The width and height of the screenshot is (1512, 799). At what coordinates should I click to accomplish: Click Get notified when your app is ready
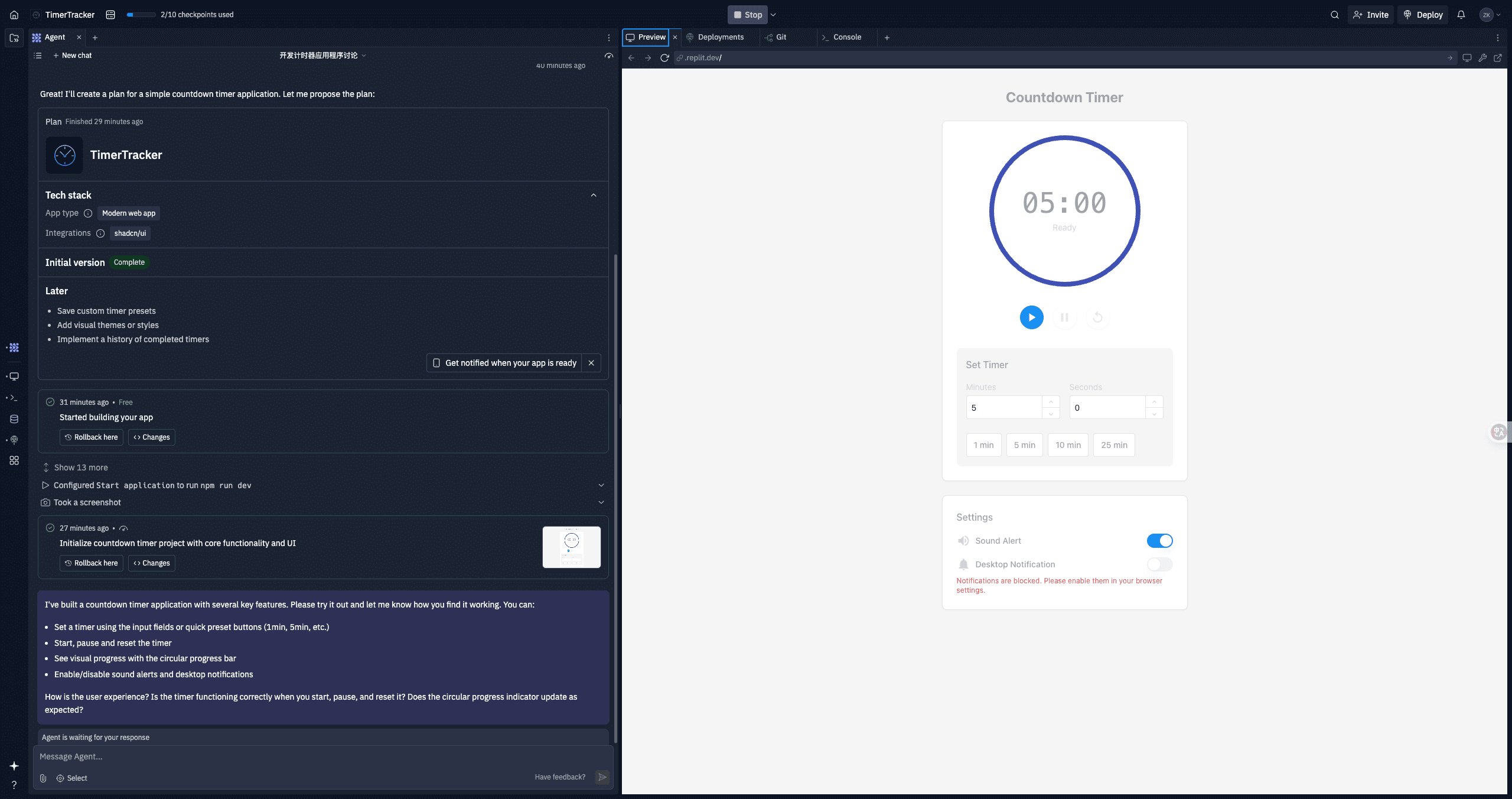tap(504, 363)
